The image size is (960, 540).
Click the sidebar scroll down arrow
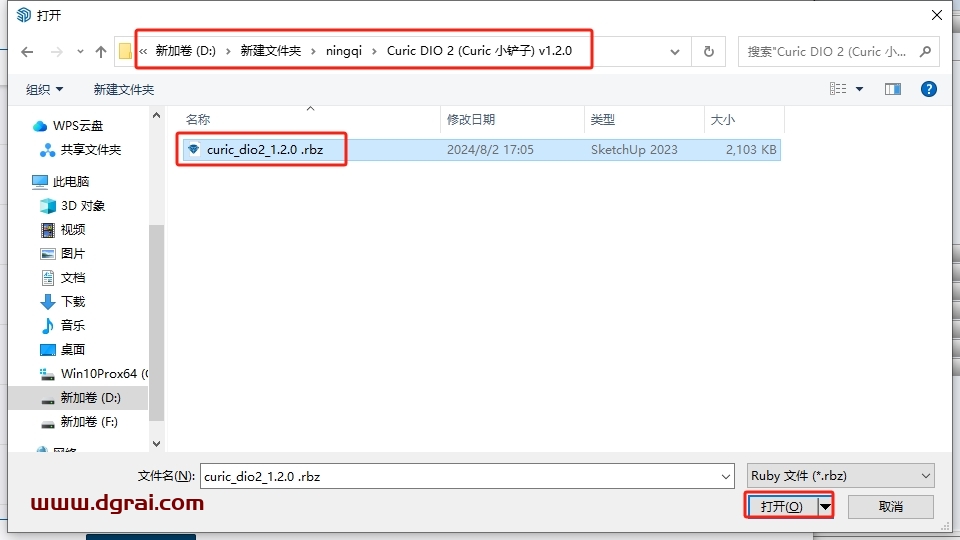156,444
